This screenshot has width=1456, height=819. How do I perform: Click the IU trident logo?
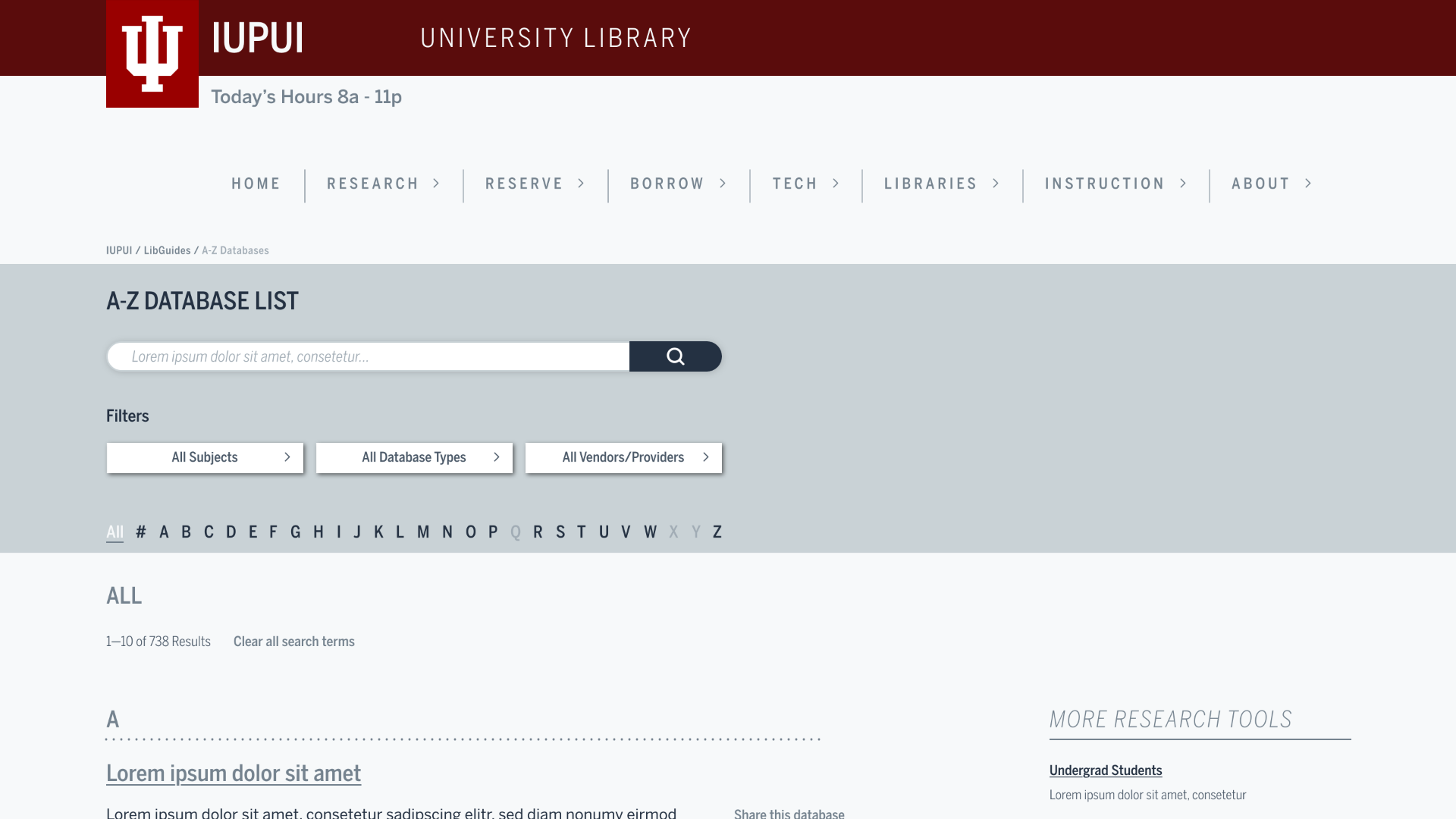pos(152,53)
